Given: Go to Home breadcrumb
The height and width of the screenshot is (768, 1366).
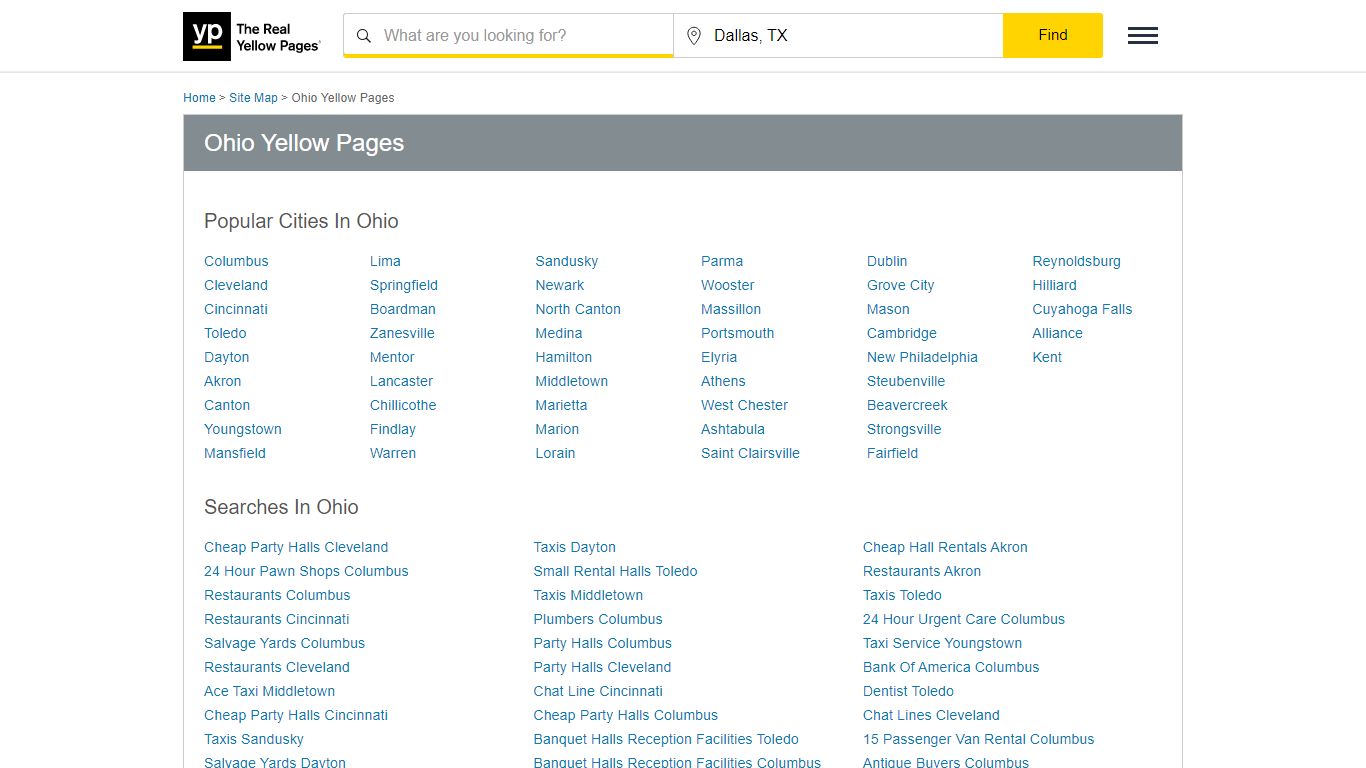Looking at the screenshot, I should click(199, 98).
